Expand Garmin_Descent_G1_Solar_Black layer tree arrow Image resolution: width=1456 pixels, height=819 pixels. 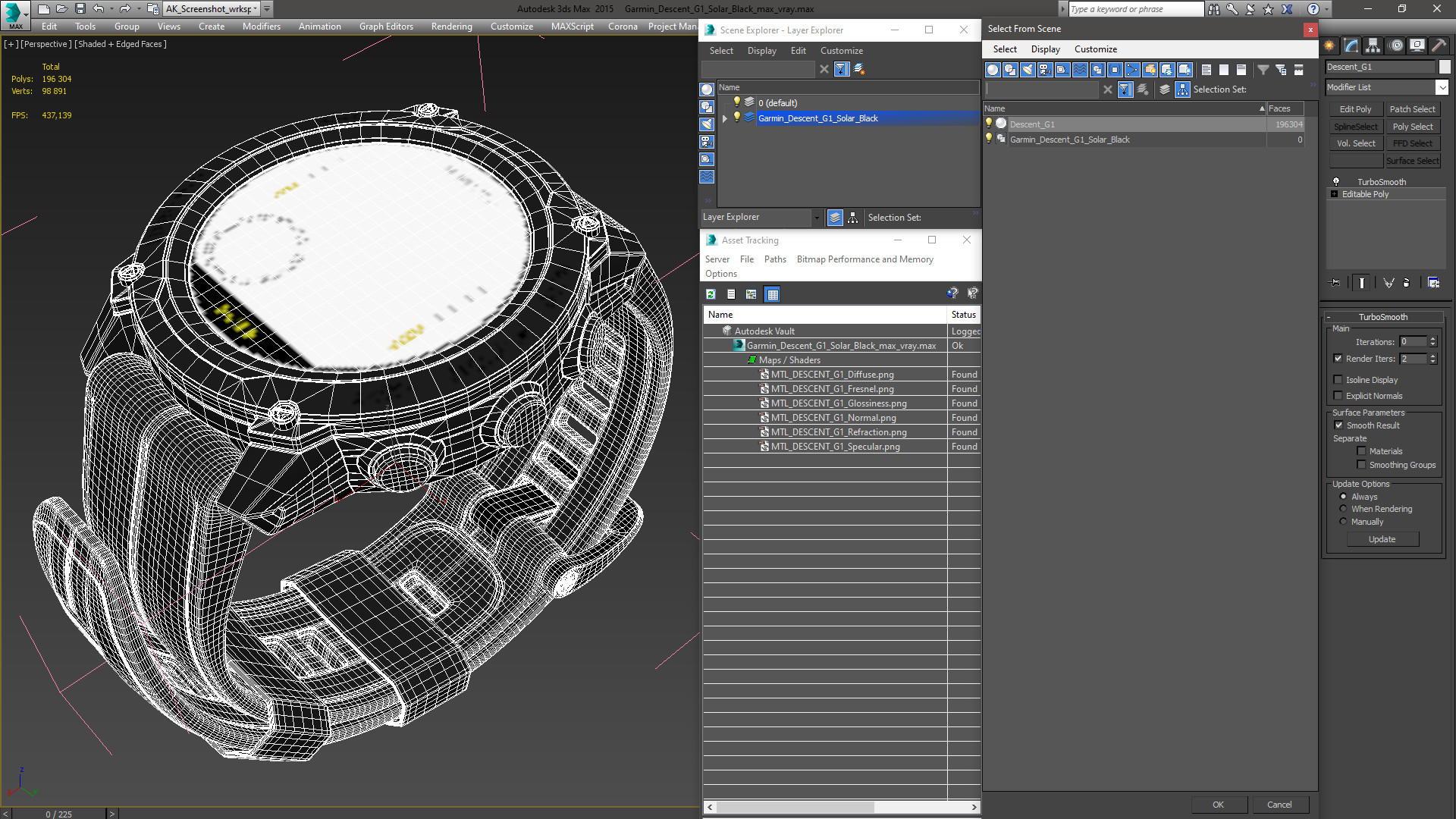(725, 118)
